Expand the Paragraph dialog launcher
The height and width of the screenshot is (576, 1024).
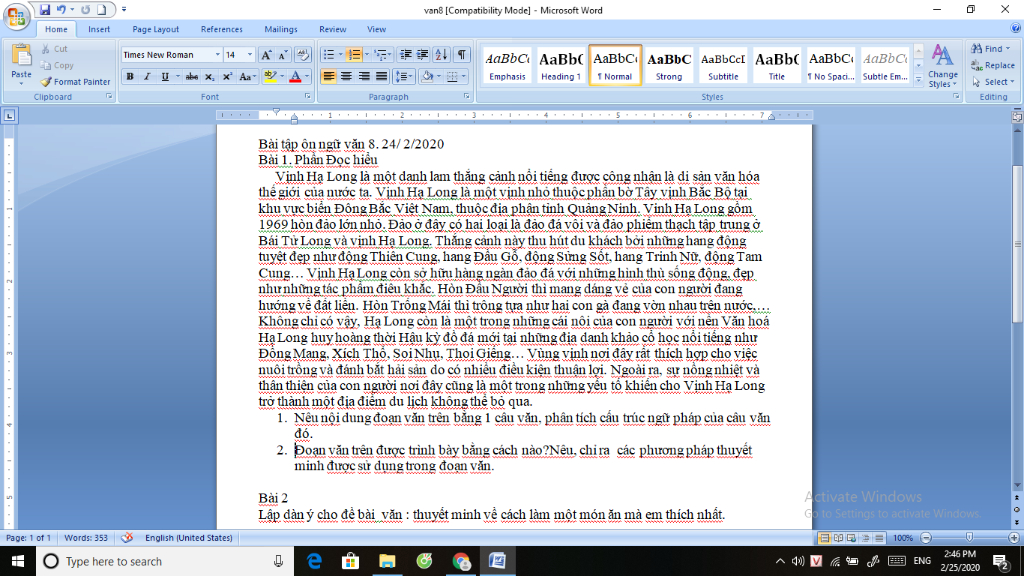tap(466, 96)
